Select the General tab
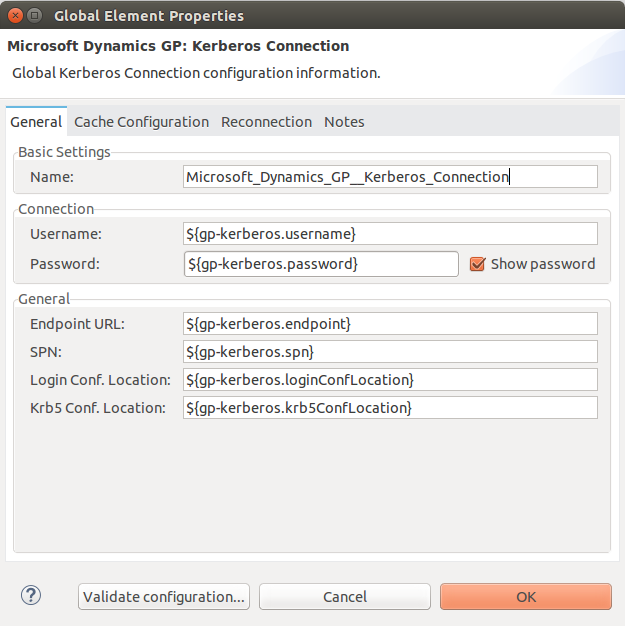Image resolution: width=625 pixels, height=626 pixels. [36, 122]
